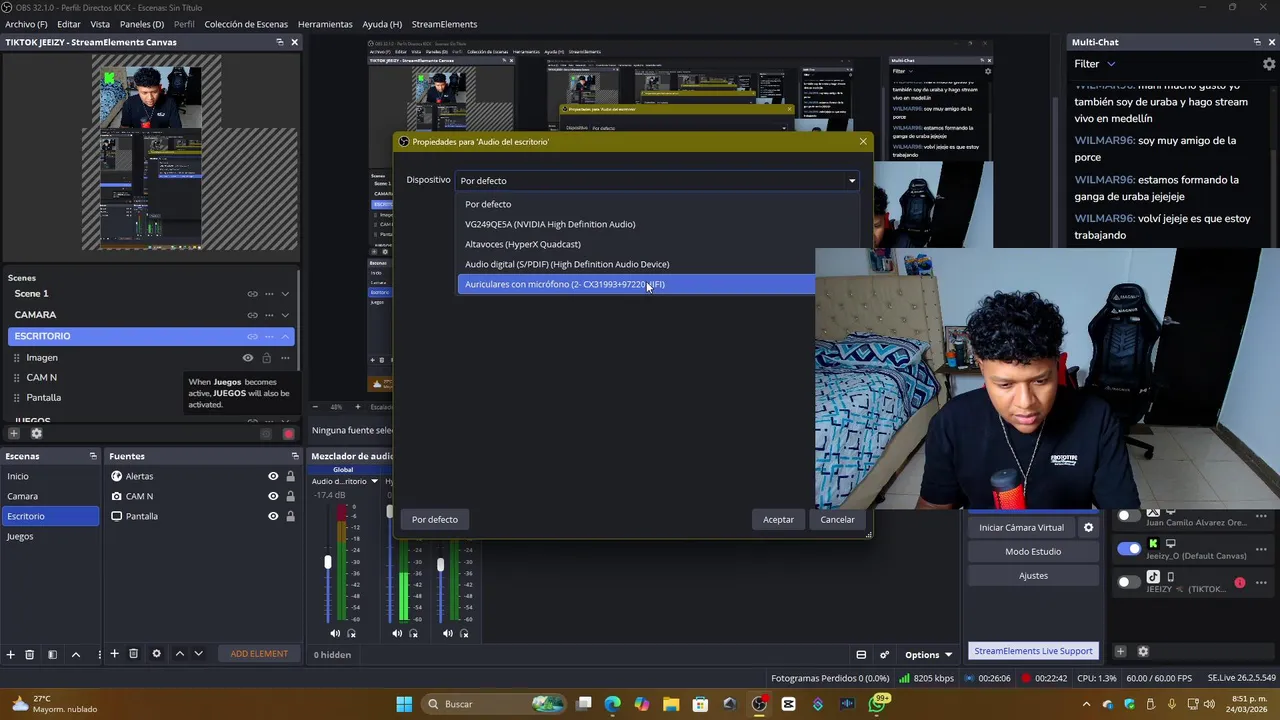The height and width of the screenshot is (720, 1280).
Task: Remove source with Fuentes trash icon
Action: tap(133, 654)
